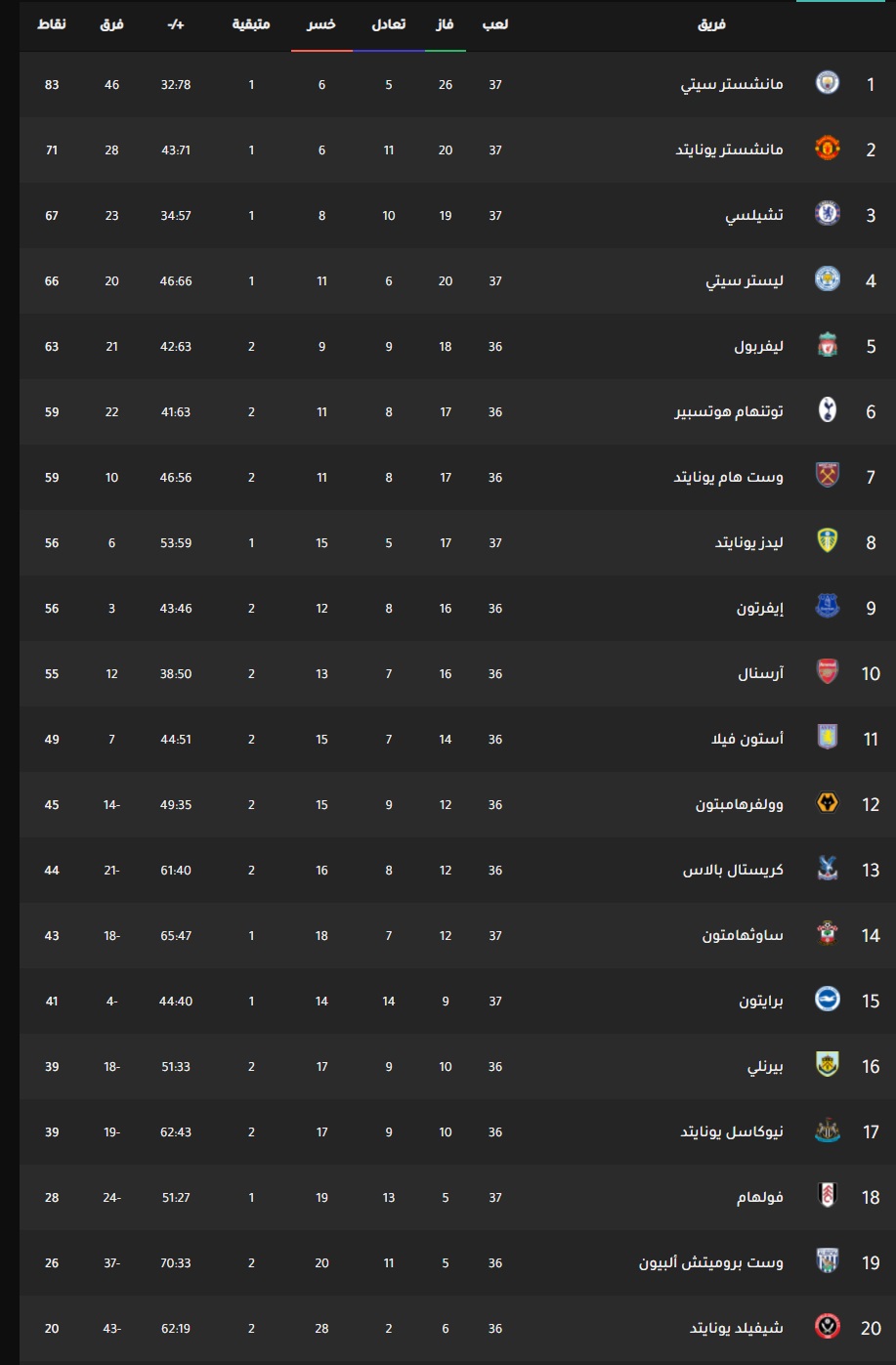This screenshot has height=1365, width=896.
Task: Open the أستون فيلا team link
Action: tap(747, 739)
